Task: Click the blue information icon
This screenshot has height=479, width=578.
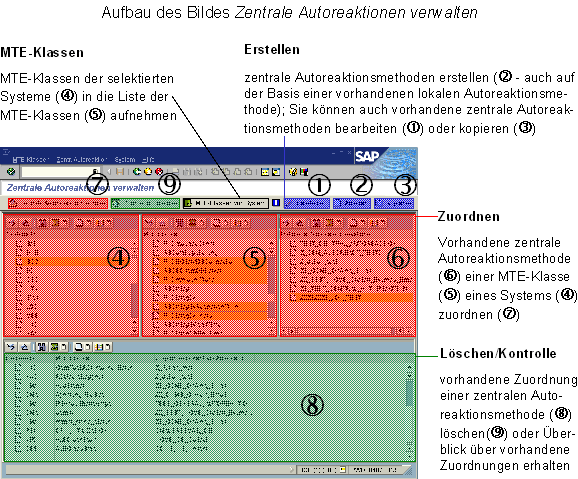Action: (x=276, y=203)
